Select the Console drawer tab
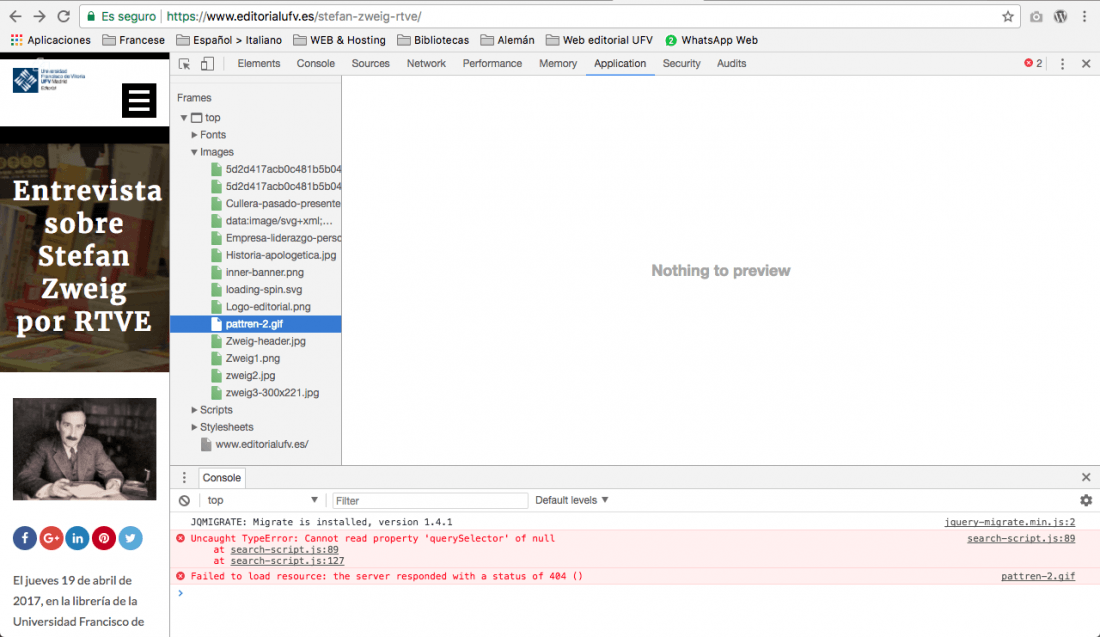 point(222,478)
